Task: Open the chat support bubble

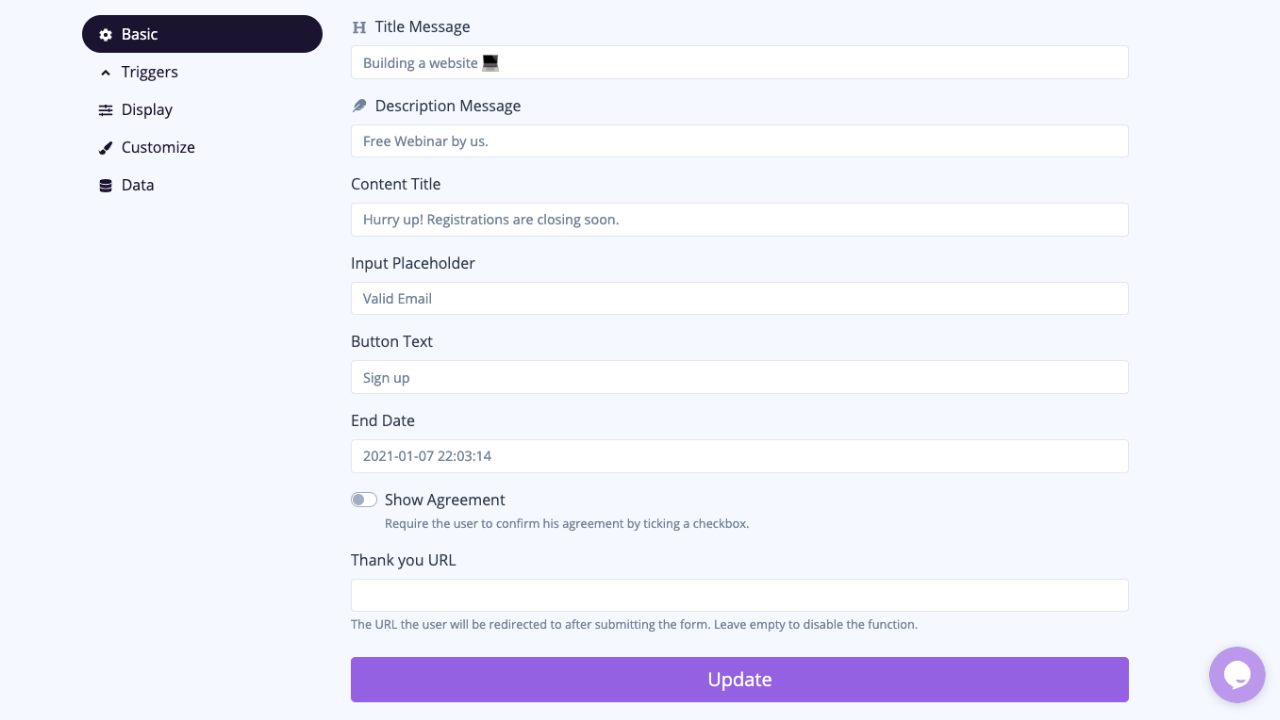Action: click(1237, 675)
